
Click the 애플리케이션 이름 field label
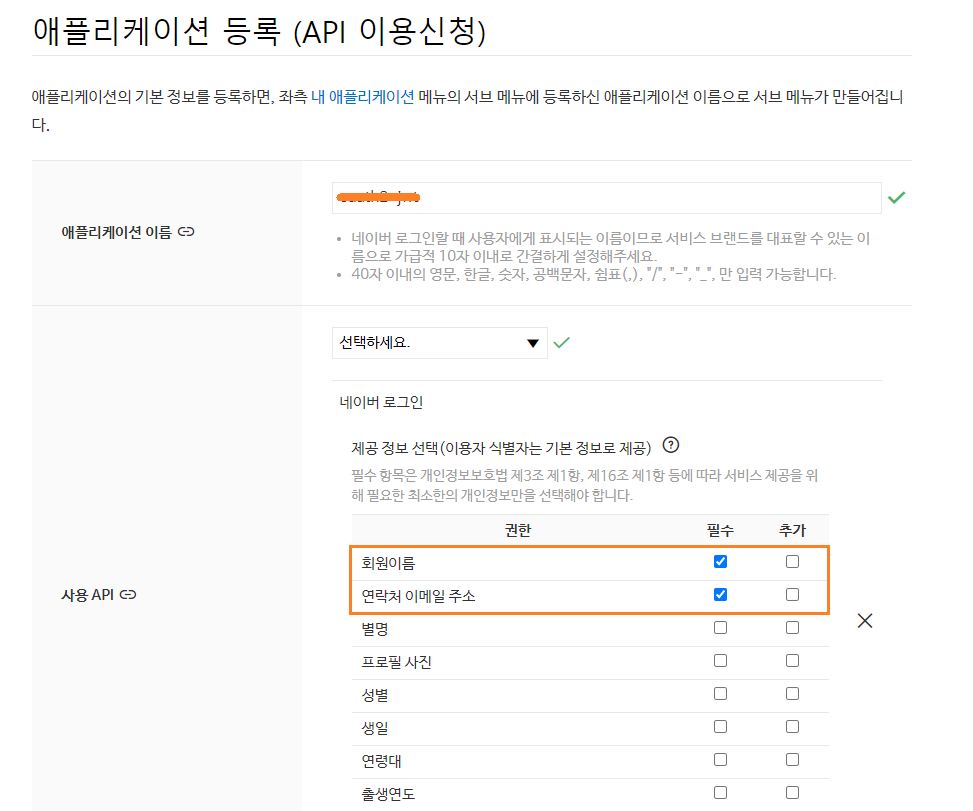[116, 232]
